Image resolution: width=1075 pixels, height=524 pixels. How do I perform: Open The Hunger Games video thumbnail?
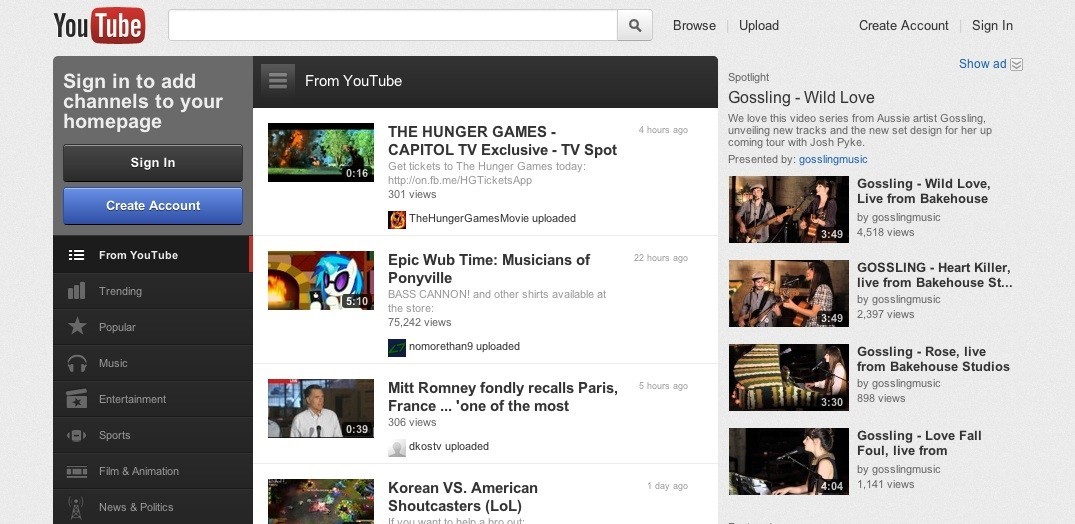(321, 152)
